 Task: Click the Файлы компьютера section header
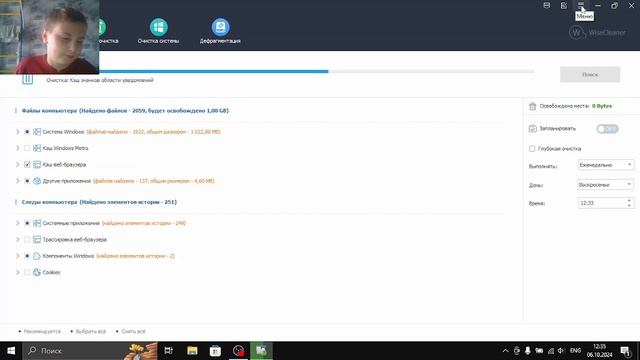pyautogui.click(x=125, y=111)
